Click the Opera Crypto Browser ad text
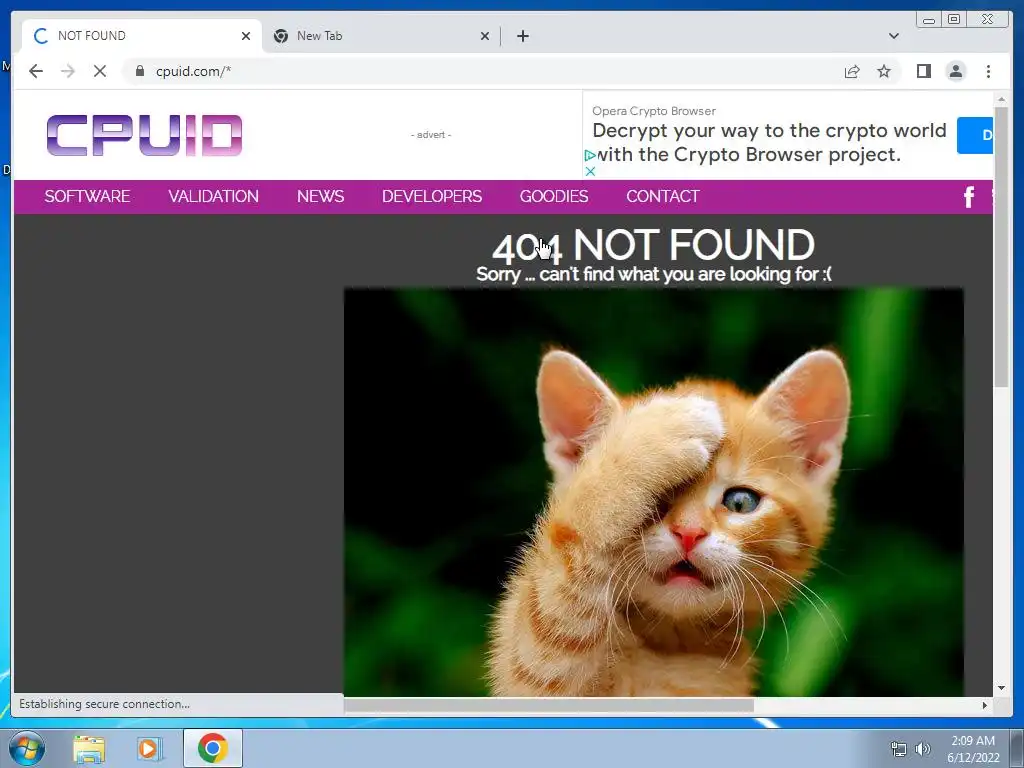Screen dimensions: 1024x768 [x=769, y=142]
